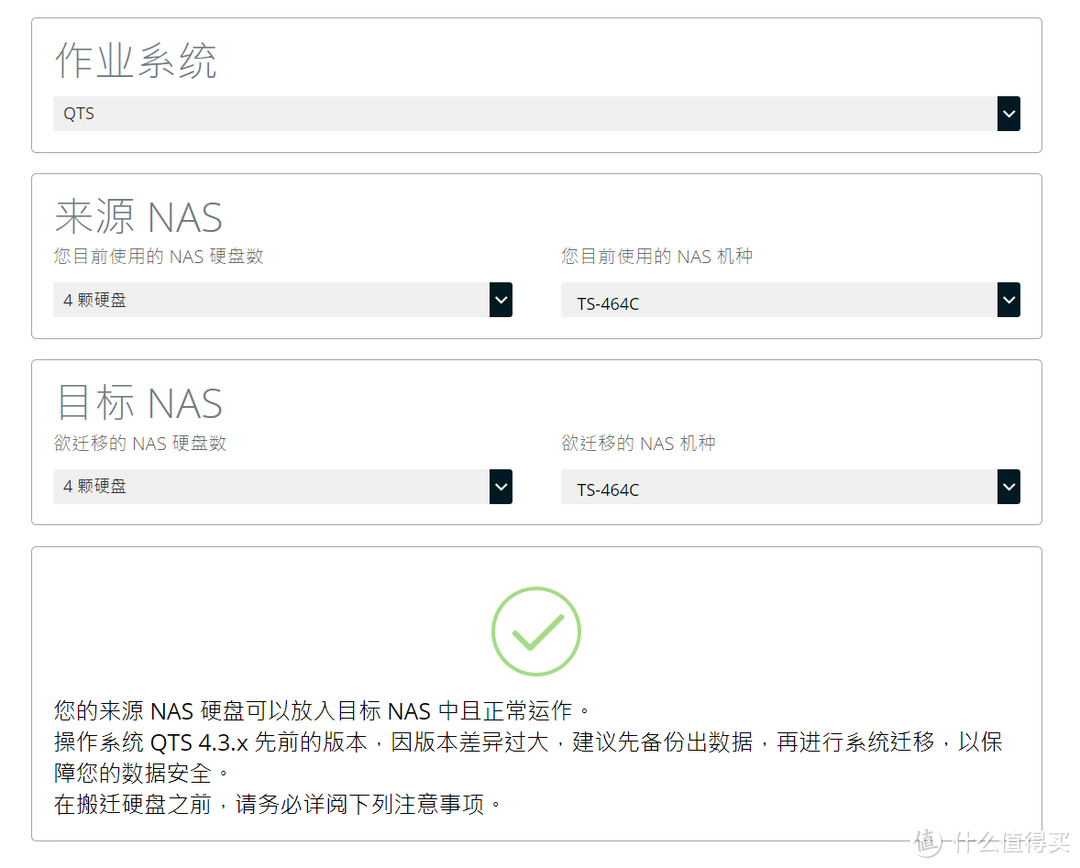
Task: Click the green checkmark compatibility icon
Action: pyautogui.click(x=536, y=631)
